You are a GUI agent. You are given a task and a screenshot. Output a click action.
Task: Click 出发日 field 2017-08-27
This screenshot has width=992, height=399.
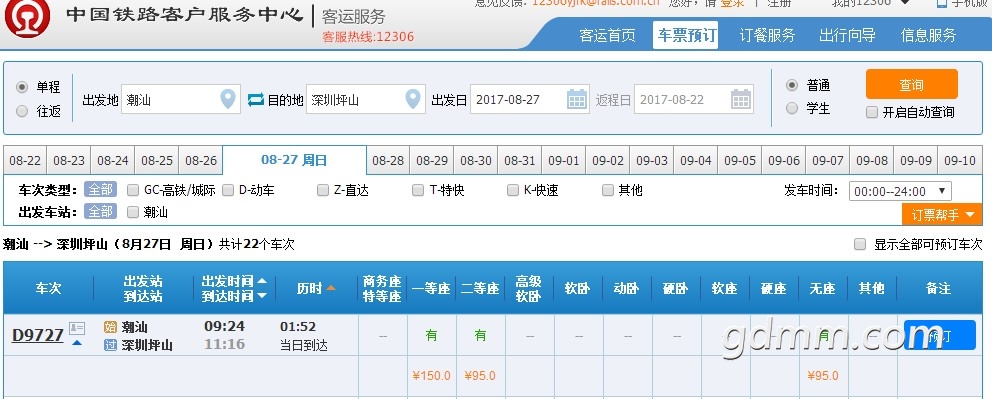[x=530, y=99]
